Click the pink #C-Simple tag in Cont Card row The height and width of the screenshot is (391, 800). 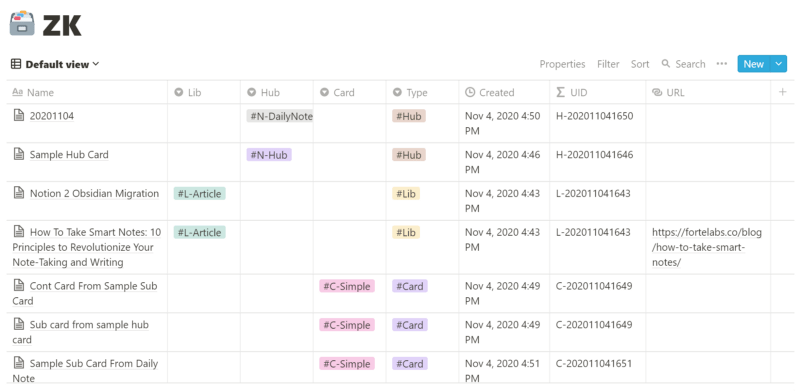coord(347,286)
